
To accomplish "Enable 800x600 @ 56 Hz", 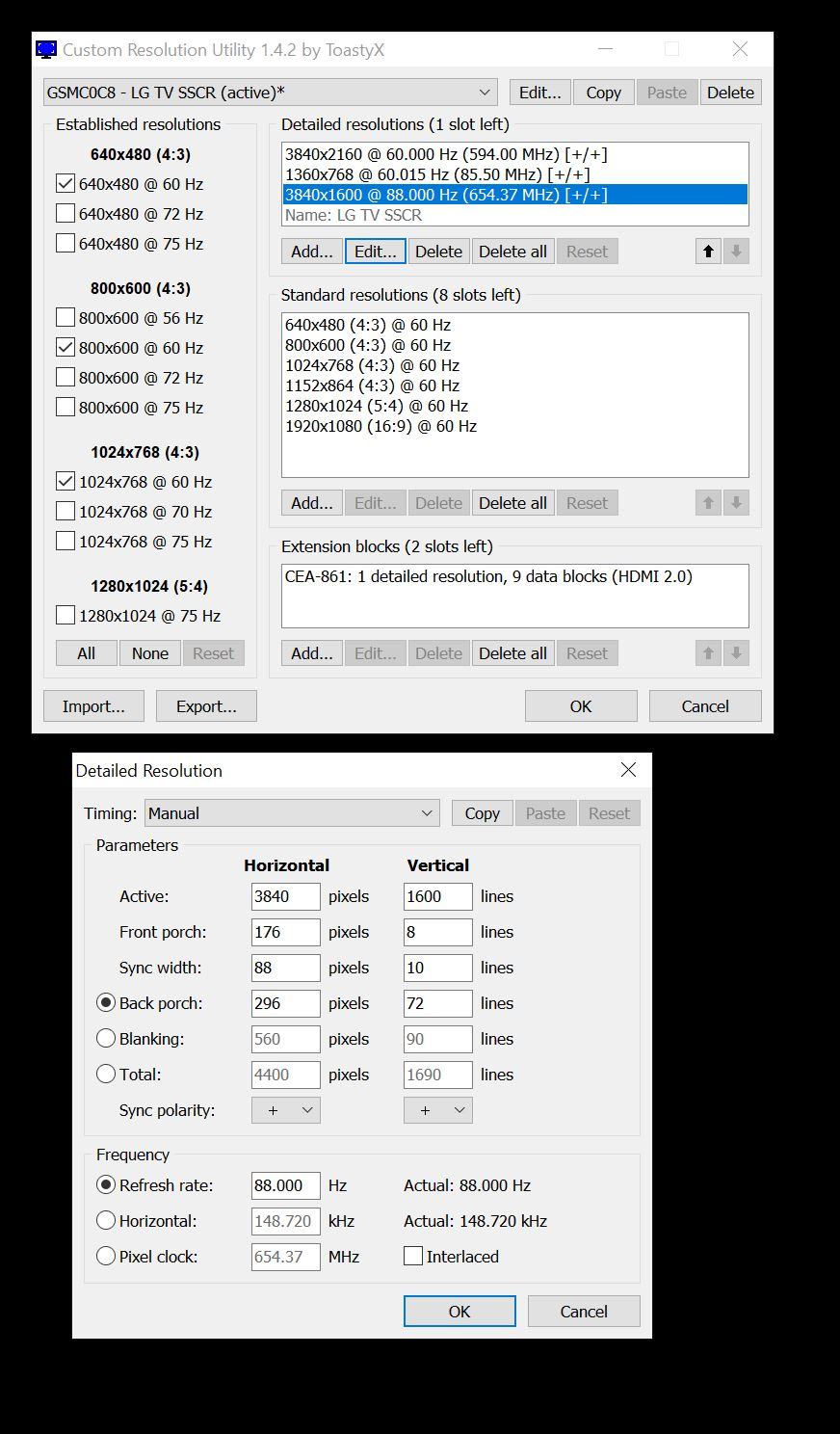I will coord(66,318).
